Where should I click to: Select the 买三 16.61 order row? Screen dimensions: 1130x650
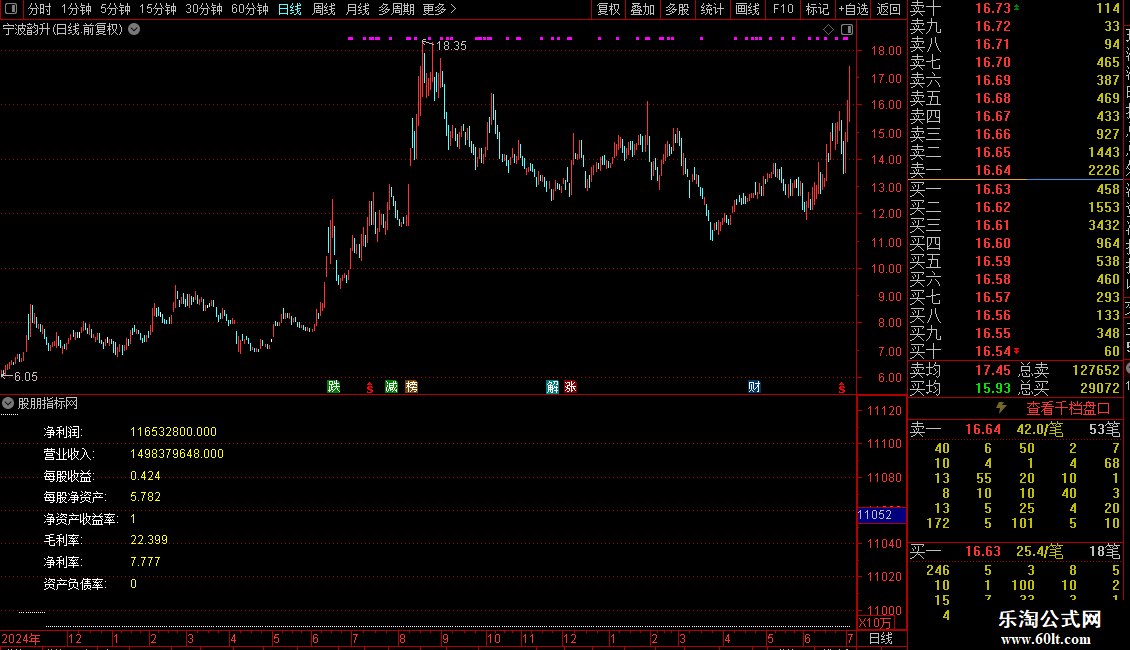pos(1015,225)
